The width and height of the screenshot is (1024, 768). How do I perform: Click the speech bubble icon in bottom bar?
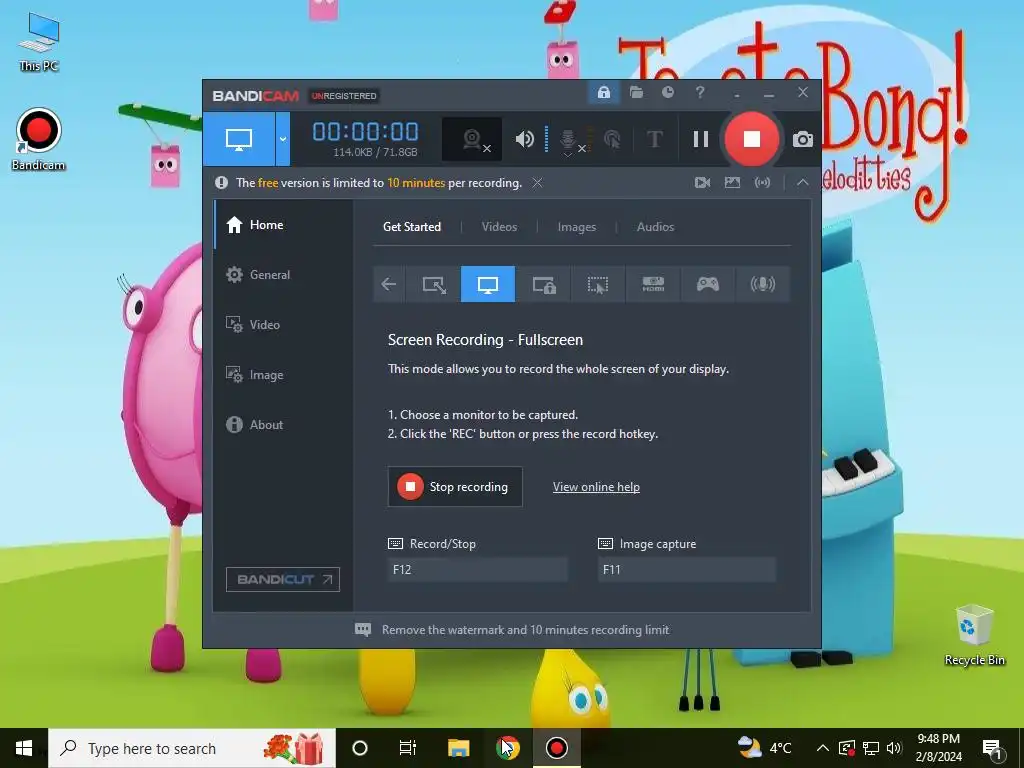[x=363, y=630]
